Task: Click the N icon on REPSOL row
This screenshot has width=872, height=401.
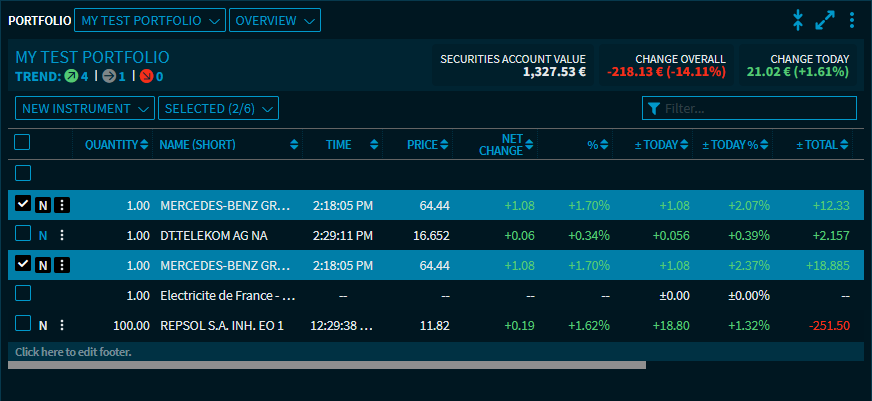Action: pyautogui.click(x=43, y=325)
